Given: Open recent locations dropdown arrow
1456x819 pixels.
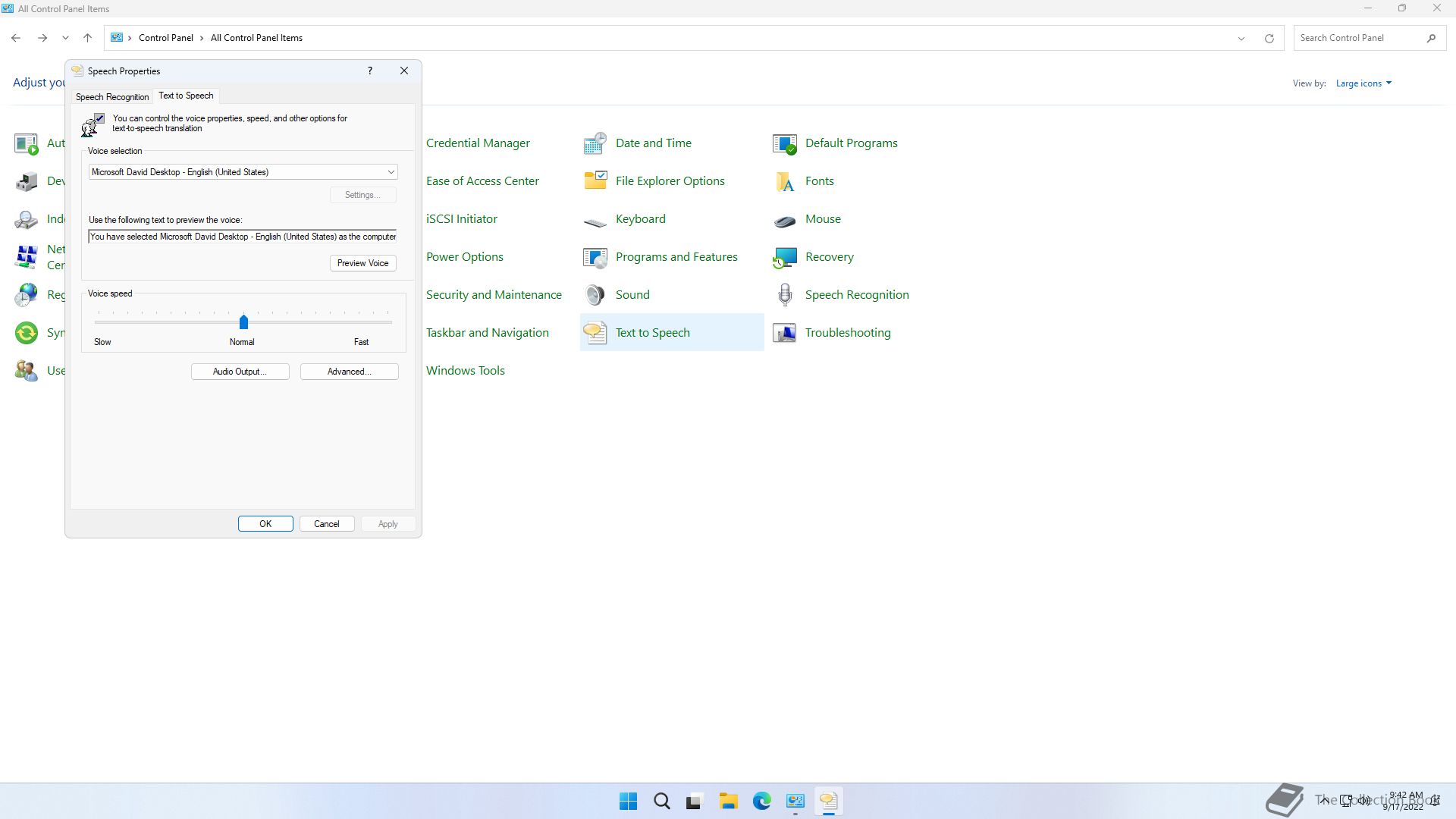Looking at the screenshot, I should pyautogui.click(x=65, y=38).
